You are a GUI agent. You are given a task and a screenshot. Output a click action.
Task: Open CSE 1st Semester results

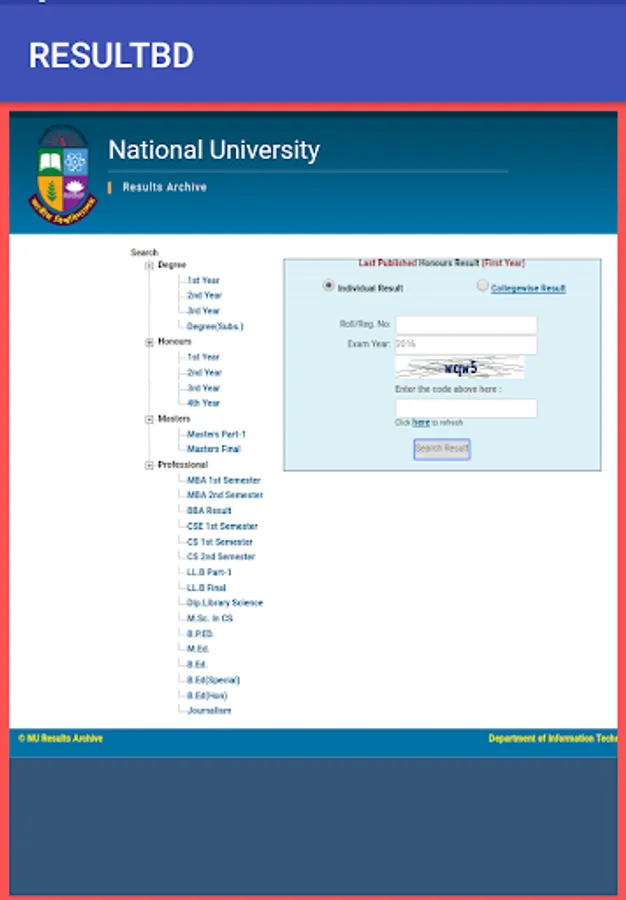(222, 526)
